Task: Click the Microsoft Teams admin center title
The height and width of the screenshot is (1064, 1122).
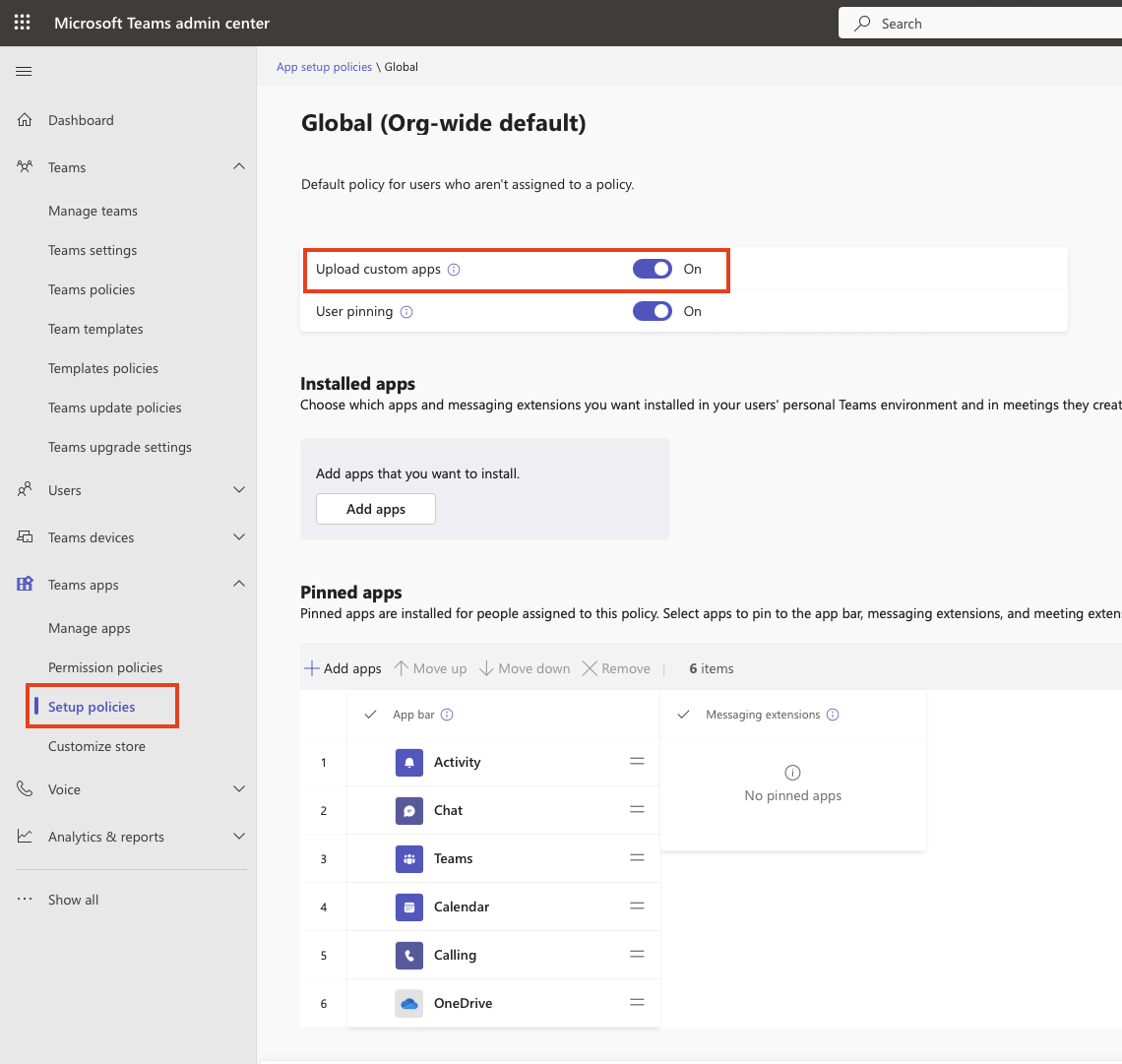Action: point(161,23)
